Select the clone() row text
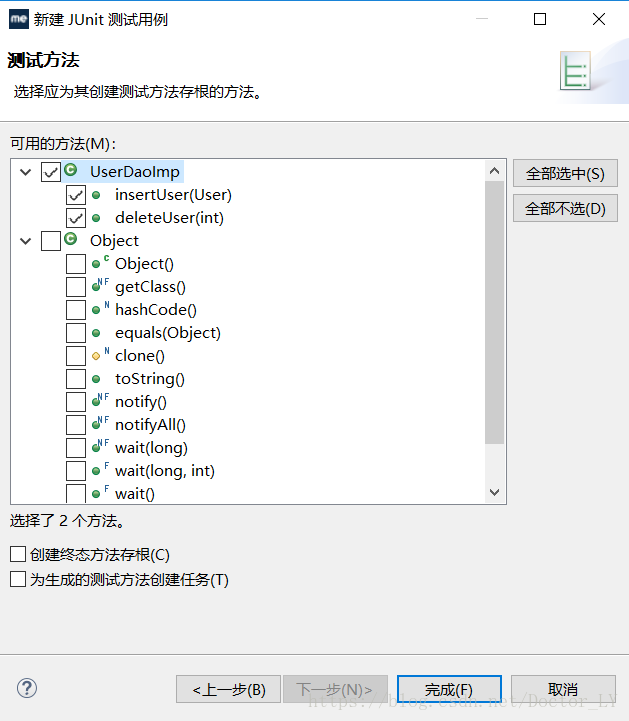The image size is (629, 721). point(140,356)
